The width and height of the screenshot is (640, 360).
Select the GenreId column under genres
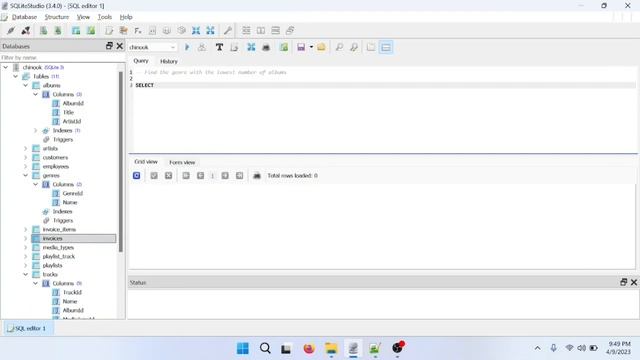click(x=73, y=193)
